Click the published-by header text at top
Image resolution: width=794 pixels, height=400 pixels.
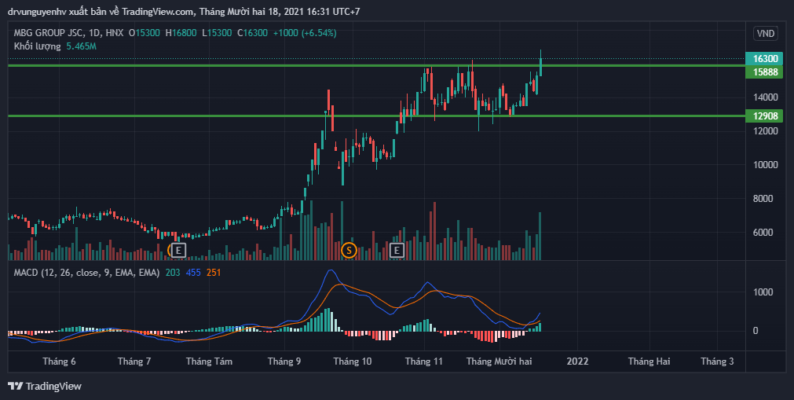click(184, 11)
